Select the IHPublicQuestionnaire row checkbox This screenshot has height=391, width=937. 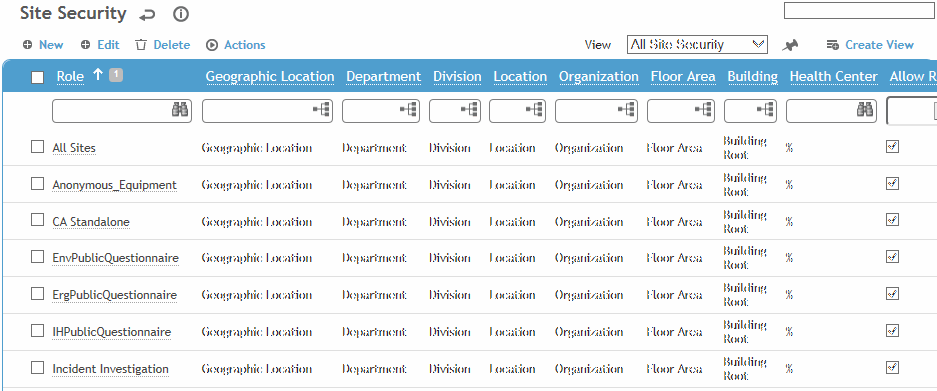point(37,331)
